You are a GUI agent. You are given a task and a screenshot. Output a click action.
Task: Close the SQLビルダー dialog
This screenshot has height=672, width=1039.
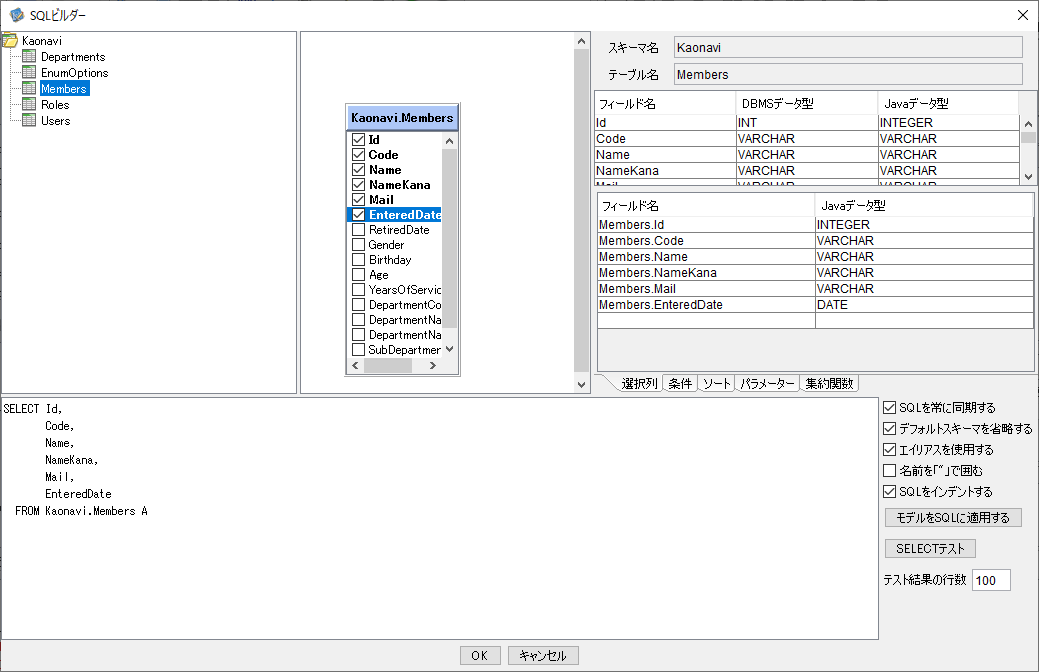pos(1022,15)
